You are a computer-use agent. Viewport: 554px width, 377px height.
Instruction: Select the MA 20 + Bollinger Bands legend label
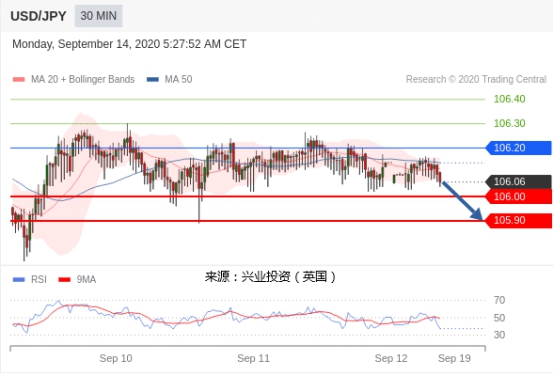pyautogui.click(x=83, y=79)
